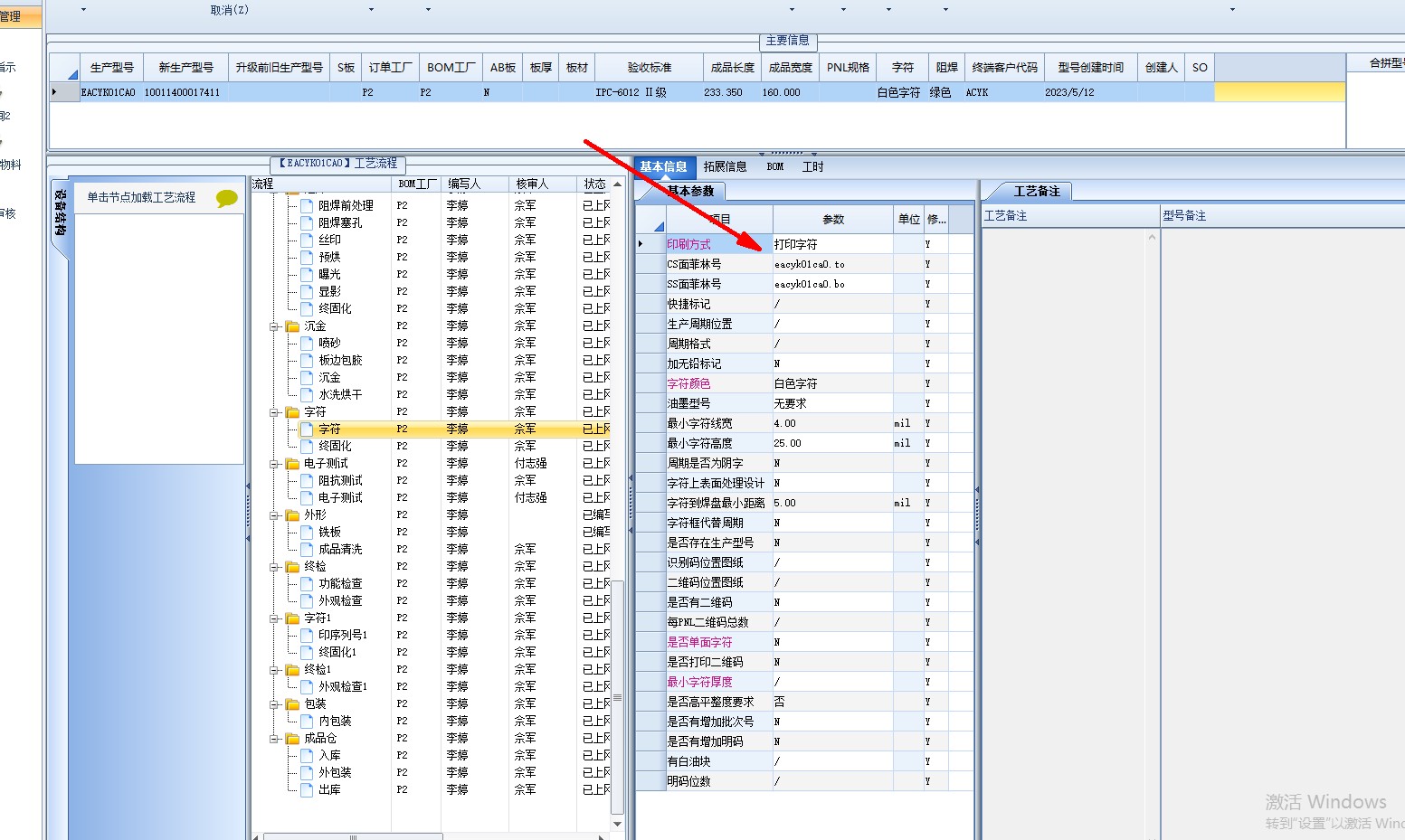
Task: Collapse the 外形 tree group
Action: 274,515
